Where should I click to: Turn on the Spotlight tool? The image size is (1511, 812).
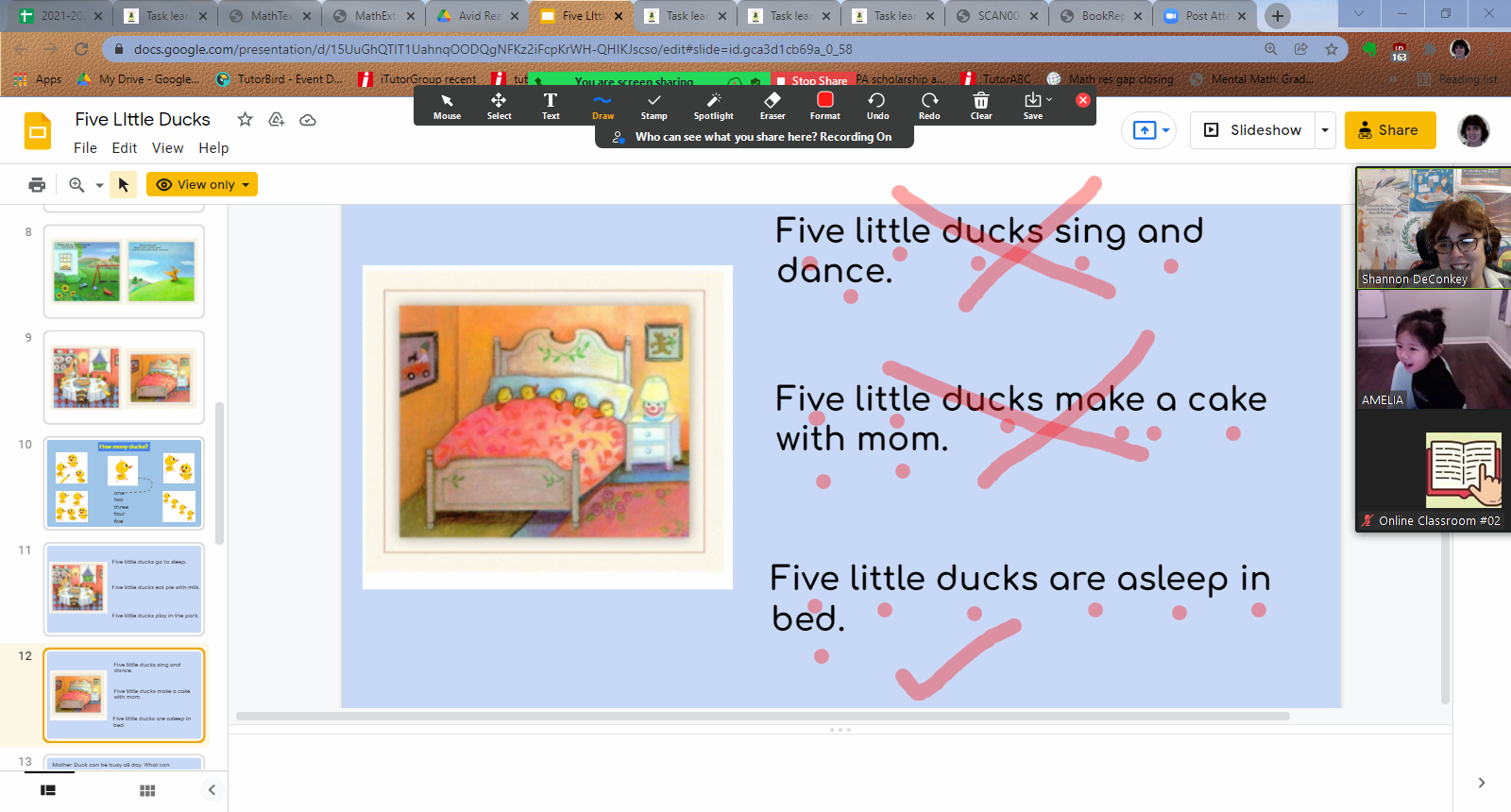pyautogui.click(x=713, y=106)
